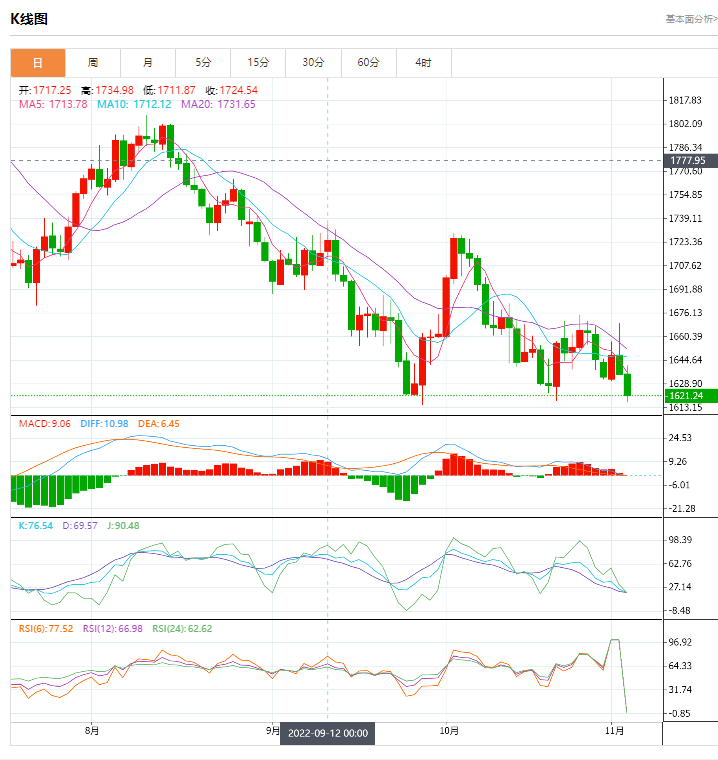This screenshot has height=760, width=718.
Task: Click the opening price 1717.25 value
Action: [x=52, y=90]
